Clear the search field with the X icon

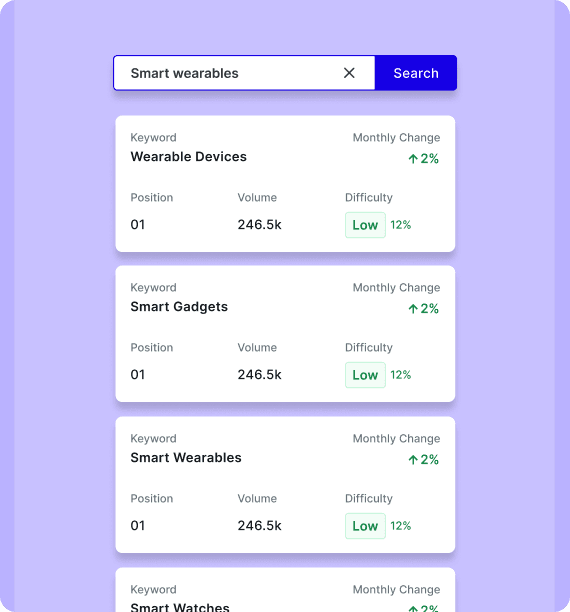[349, 73]
